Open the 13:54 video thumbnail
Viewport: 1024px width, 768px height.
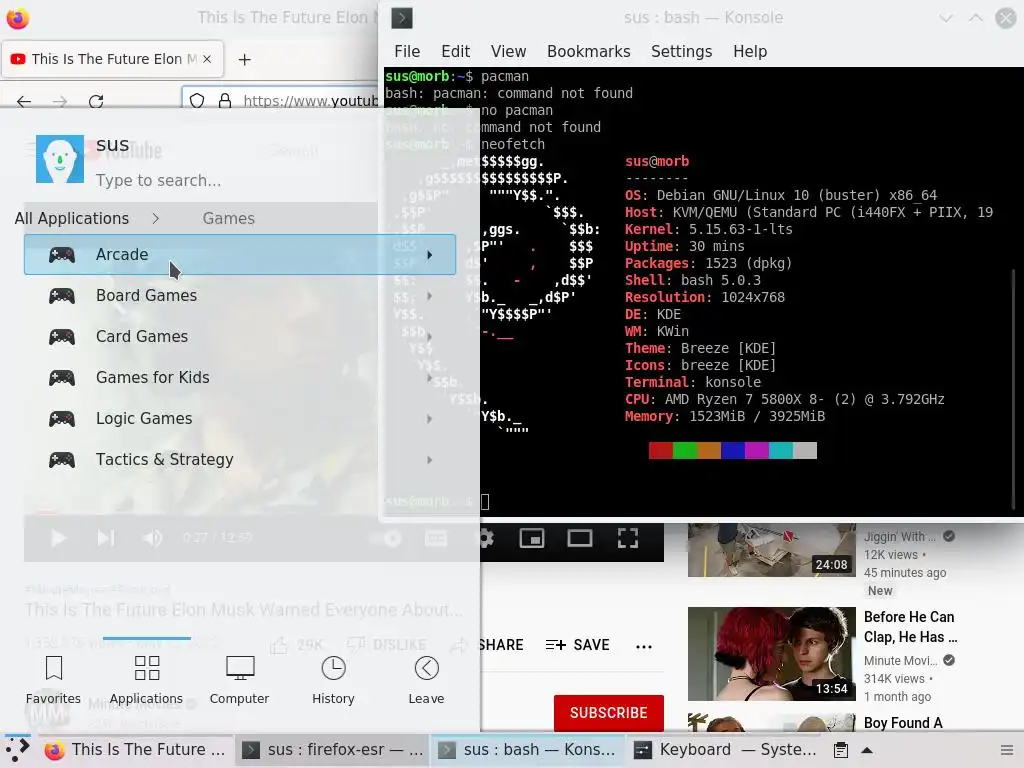point(771,654)
